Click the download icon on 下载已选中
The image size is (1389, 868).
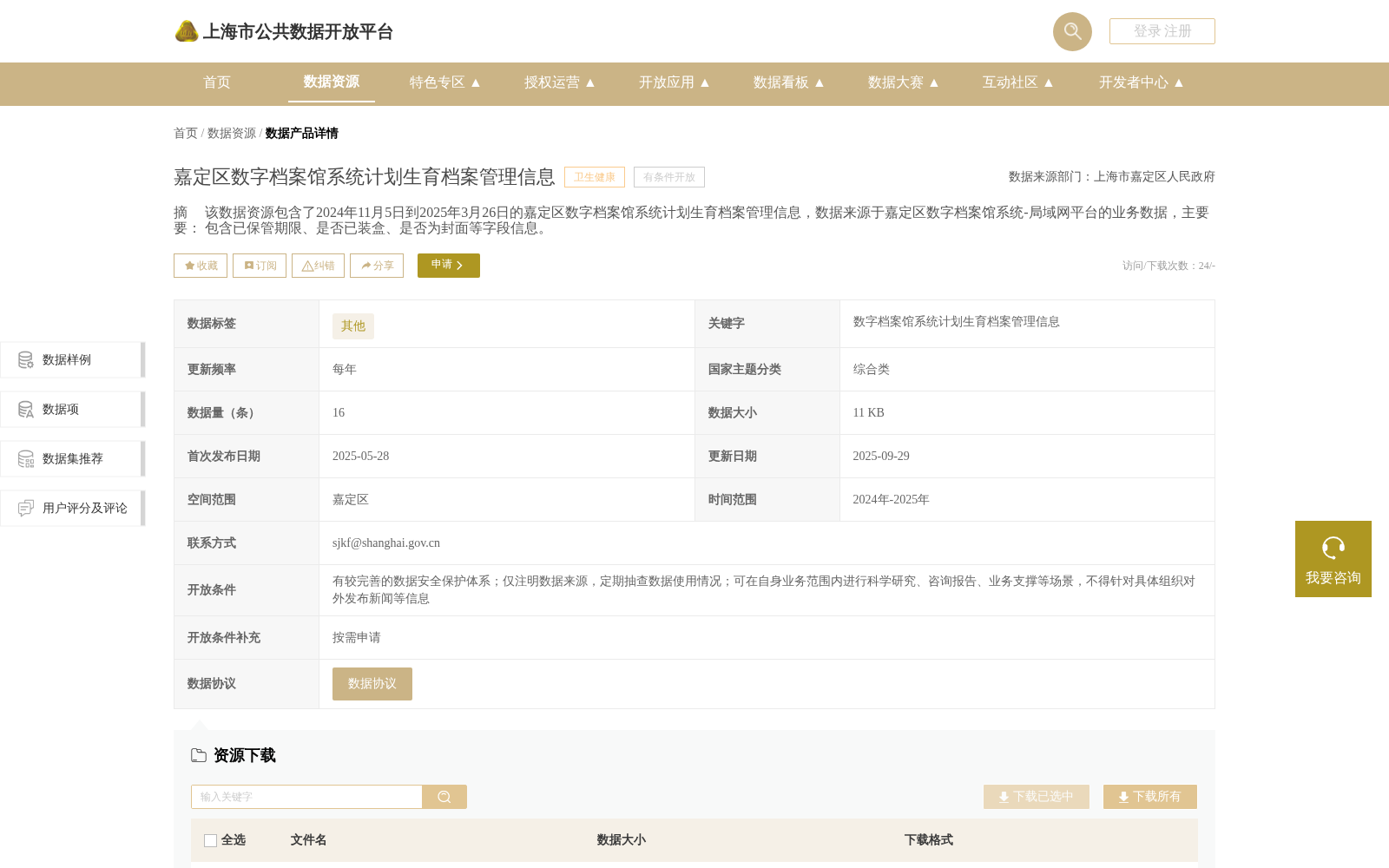pos(1004,797)
